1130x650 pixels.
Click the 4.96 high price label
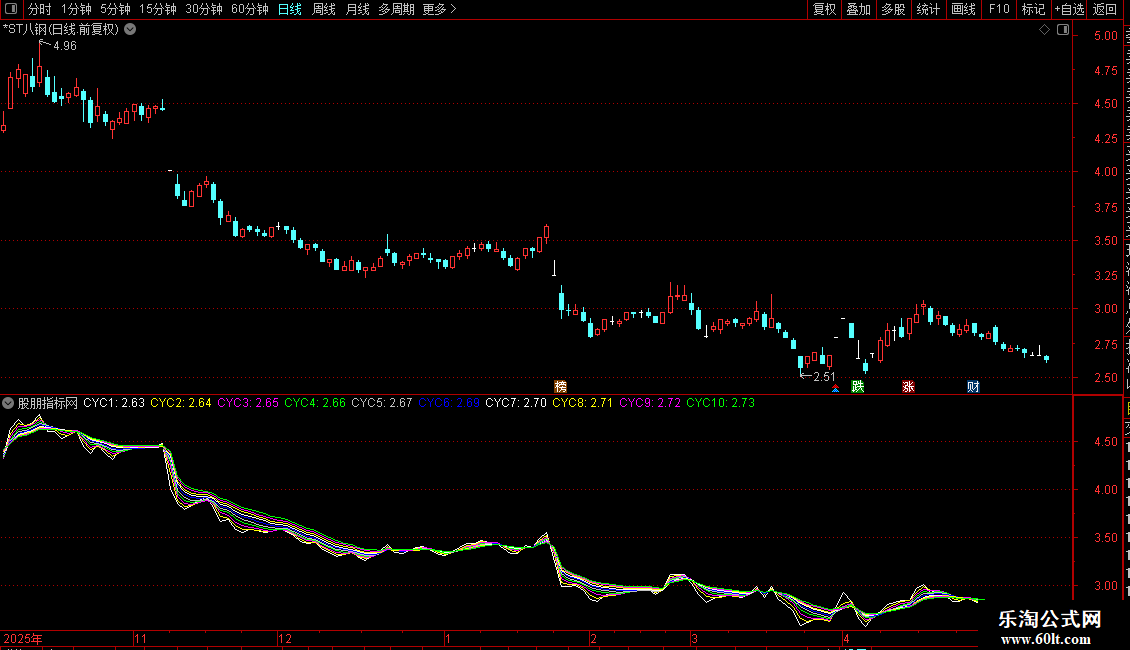tap(65, 46)
